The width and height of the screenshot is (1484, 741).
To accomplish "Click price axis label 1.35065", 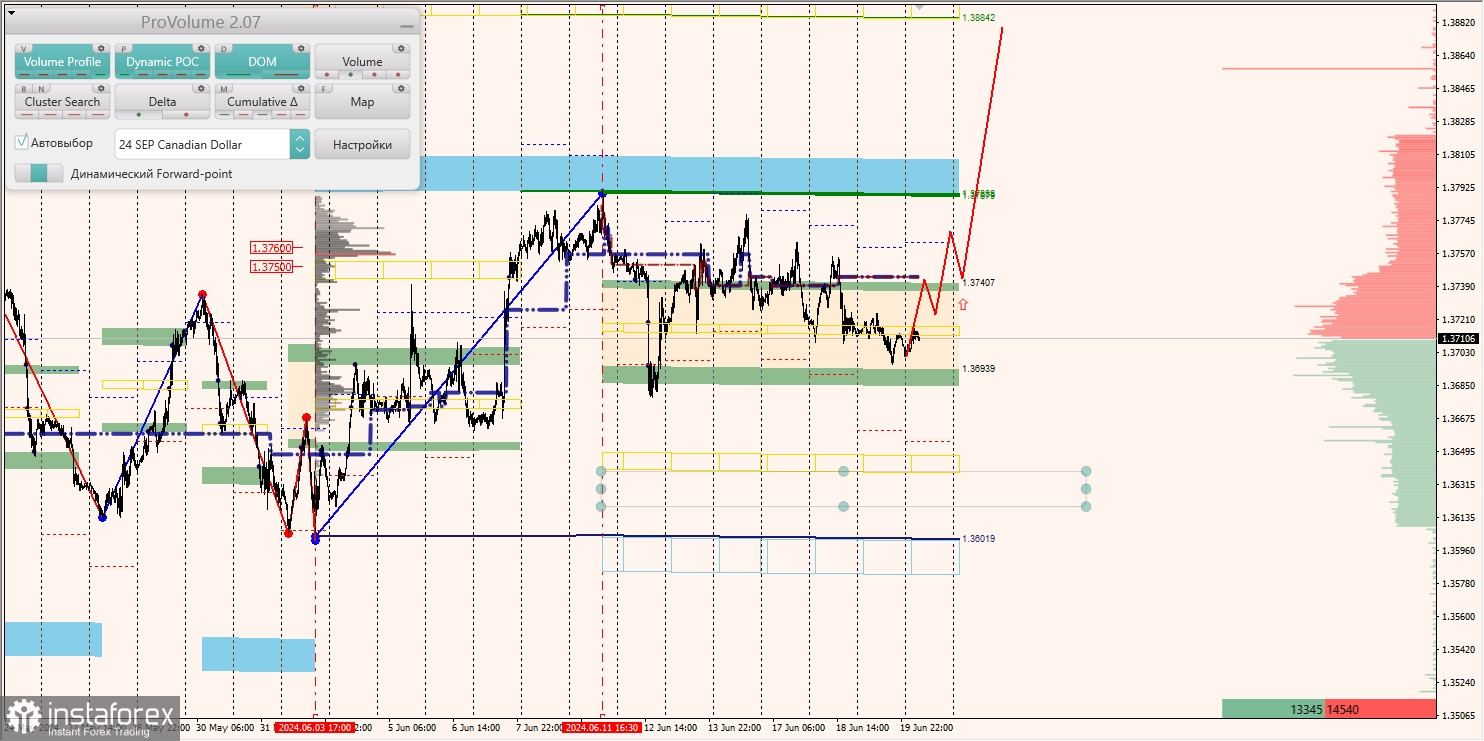I will pos(1460,716).
